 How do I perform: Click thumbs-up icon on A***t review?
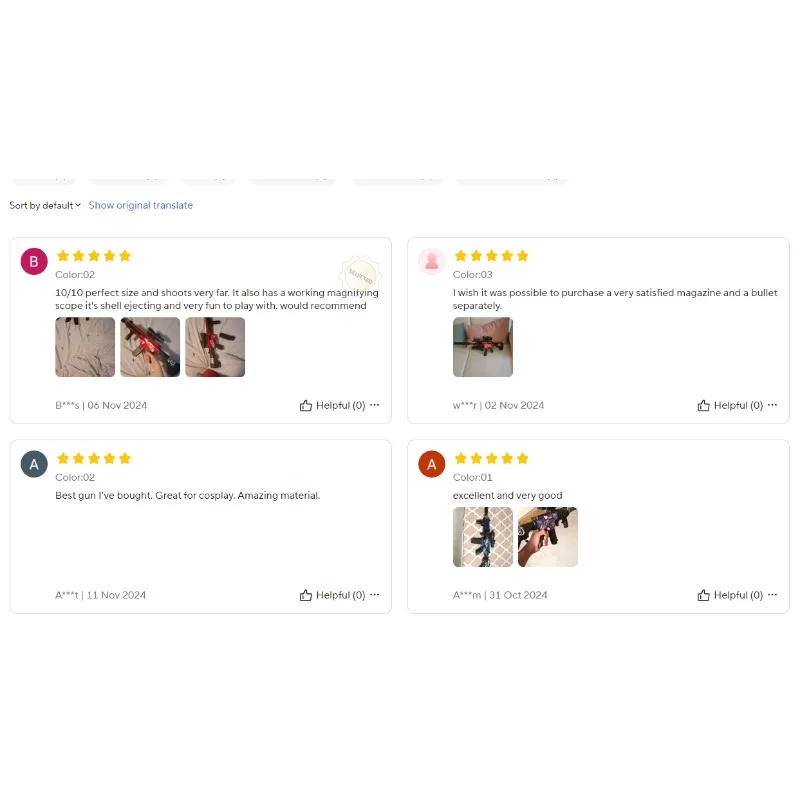(306, 595)
